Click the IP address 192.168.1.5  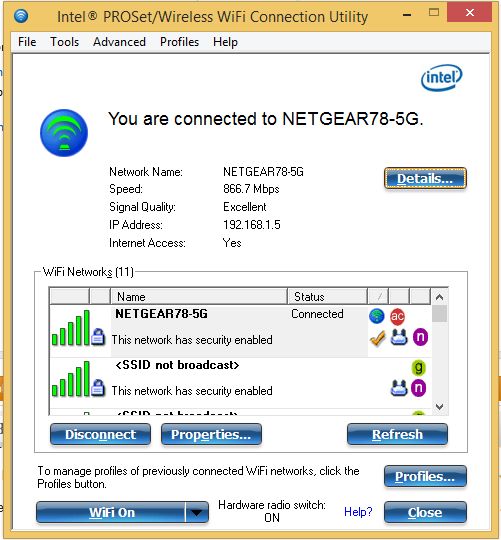coord(252,225)
